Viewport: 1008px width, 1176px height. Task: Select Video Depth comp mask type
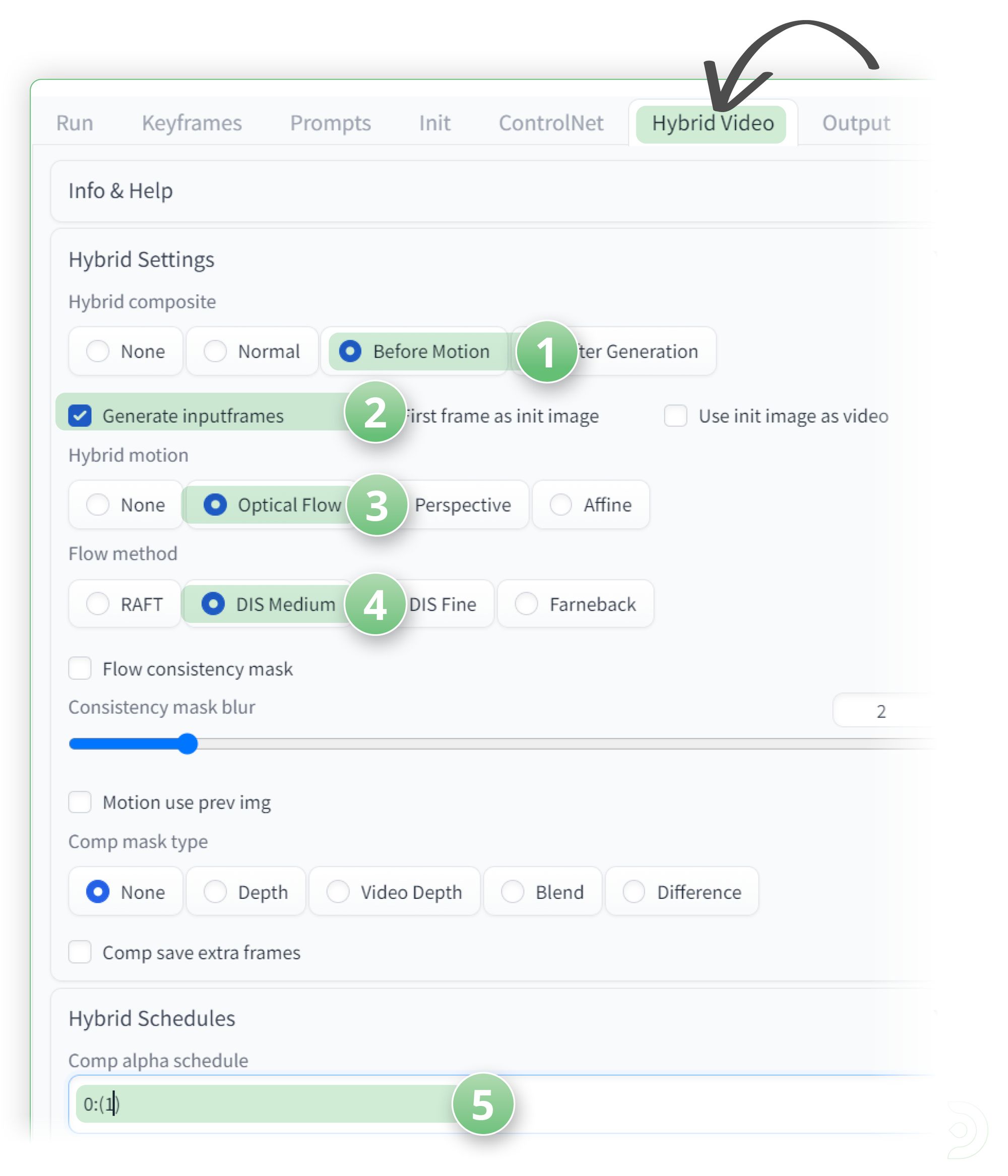click(x=338, y=891)
